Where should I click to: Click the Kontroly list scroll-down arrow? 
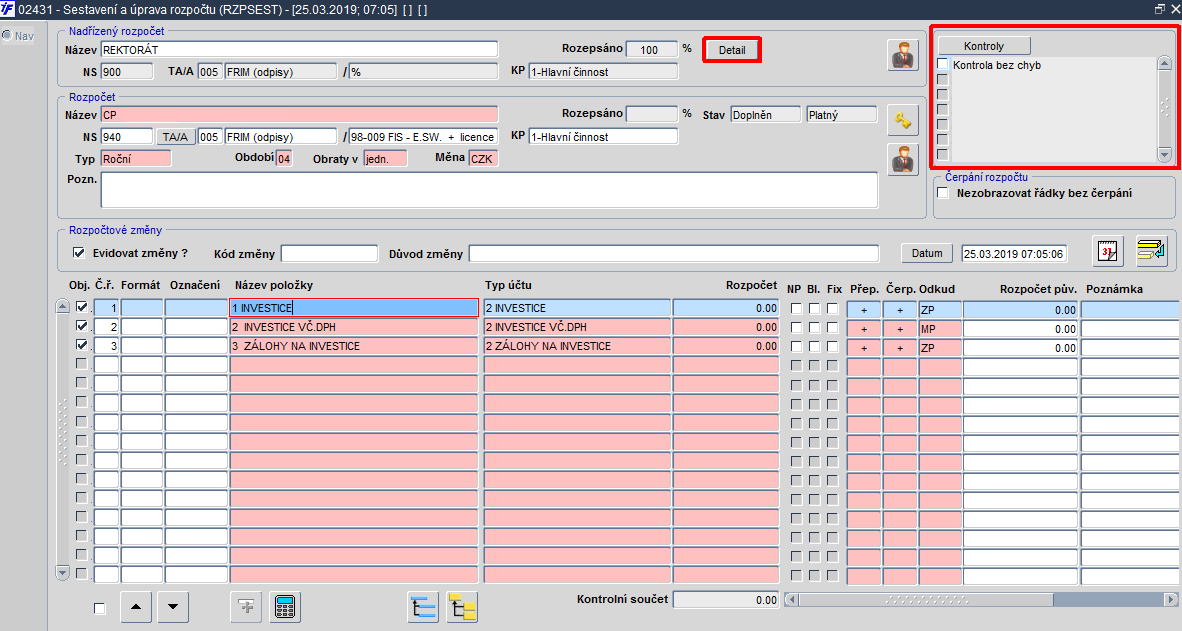pos(1165,155)
